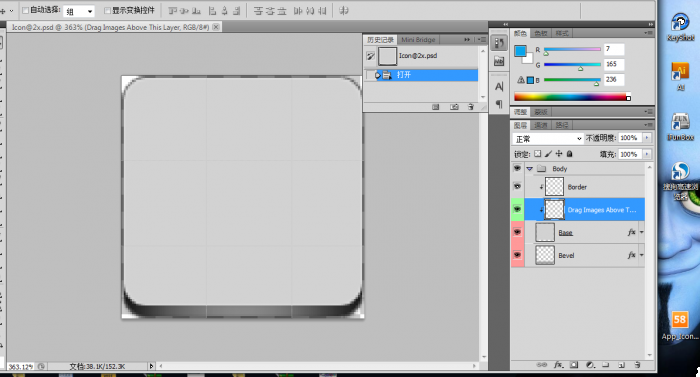Hide the Border layer
Image resolution: width=700 pixels, height=377 pixels.
517,186
